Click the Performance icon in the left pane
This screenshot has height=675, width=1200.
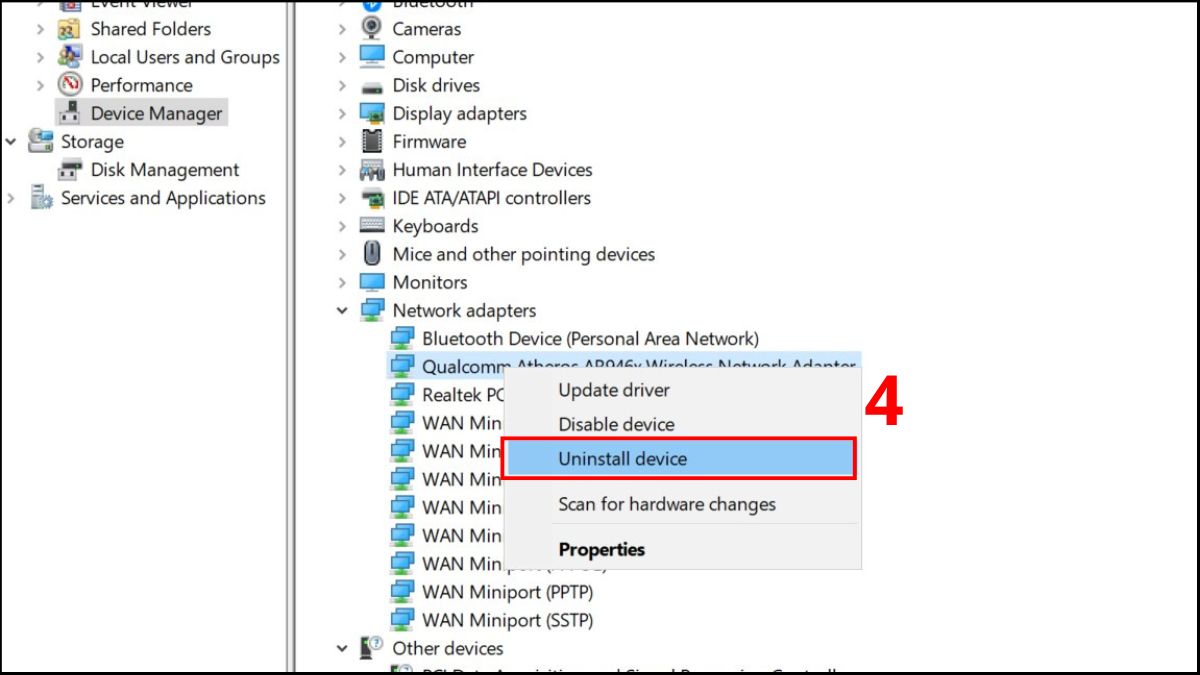69,85
